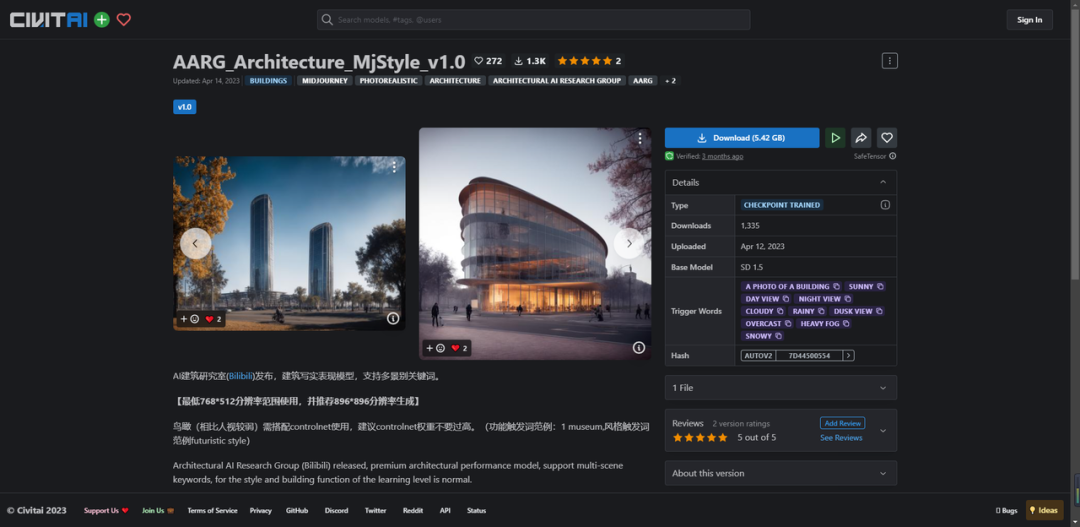Open the See Reviews link

(841, 438)
